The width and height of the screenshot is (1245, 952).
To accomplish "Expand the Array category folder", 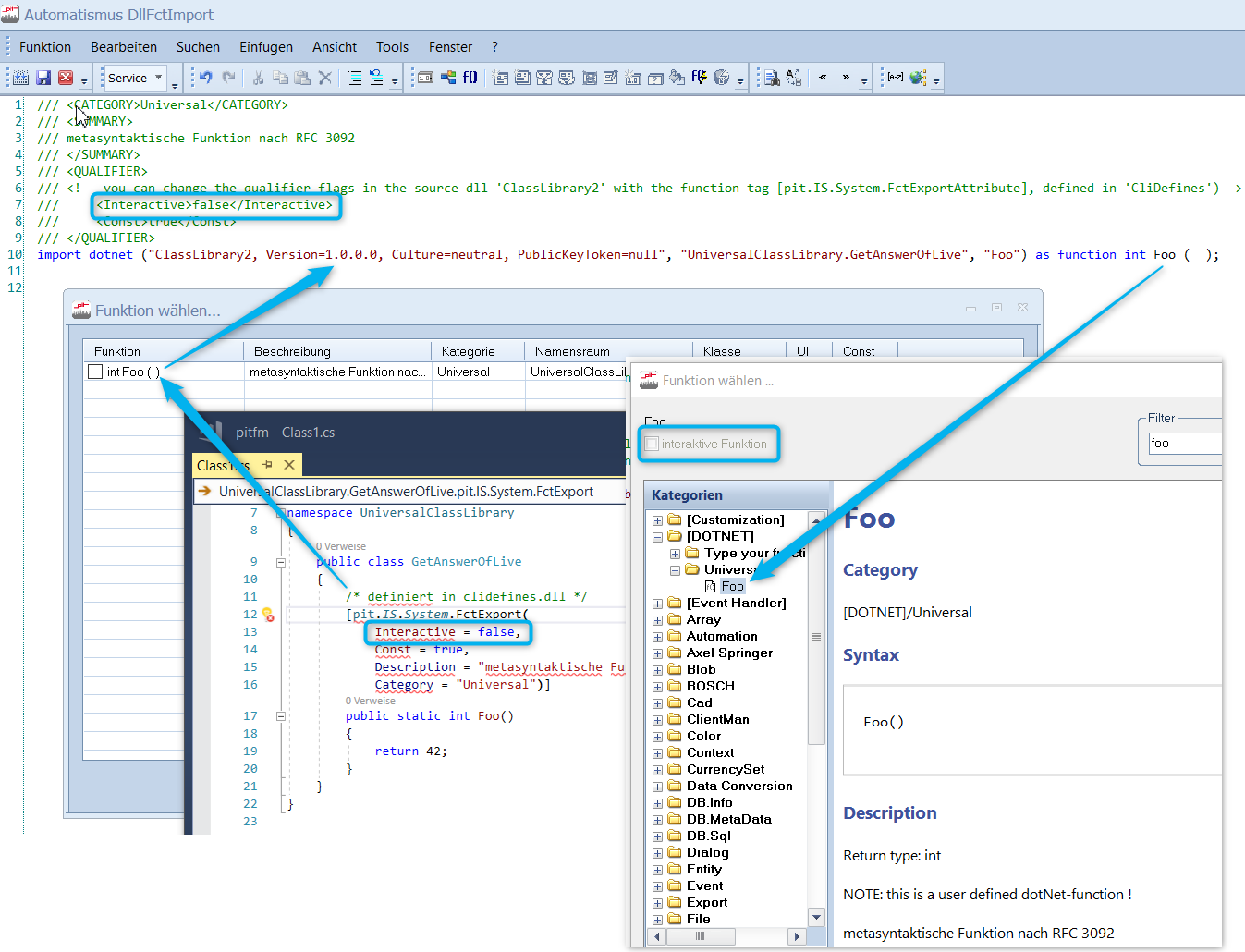I will tap(658, 620).
